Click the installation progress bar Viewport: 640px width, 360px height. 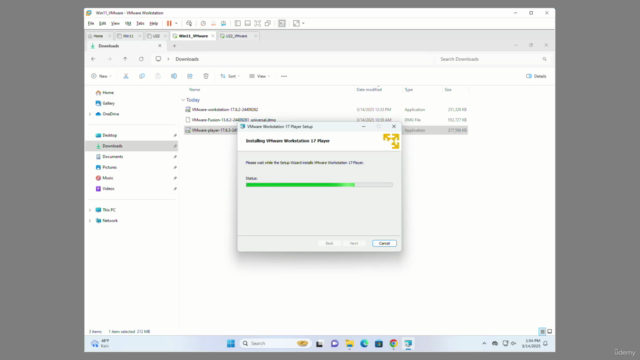[x=319, y=185]
